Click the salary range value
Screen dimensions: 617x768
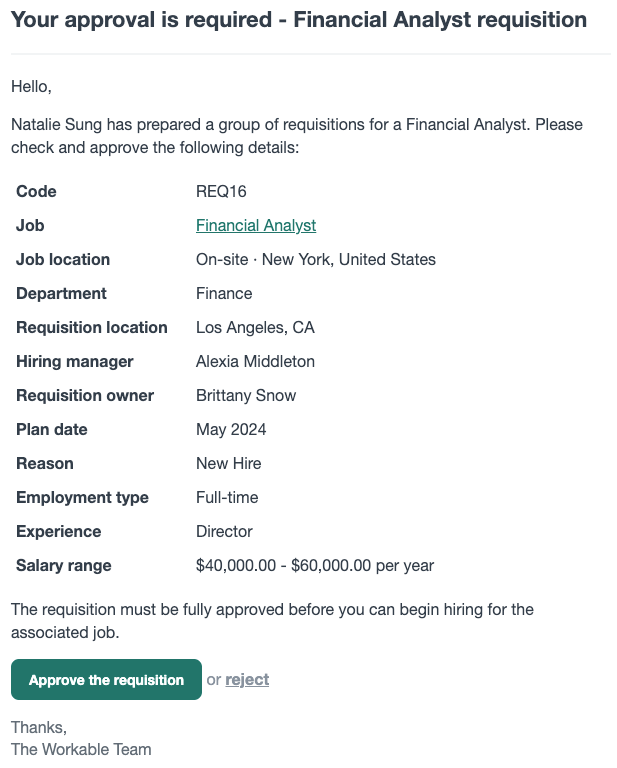point(315,565)
